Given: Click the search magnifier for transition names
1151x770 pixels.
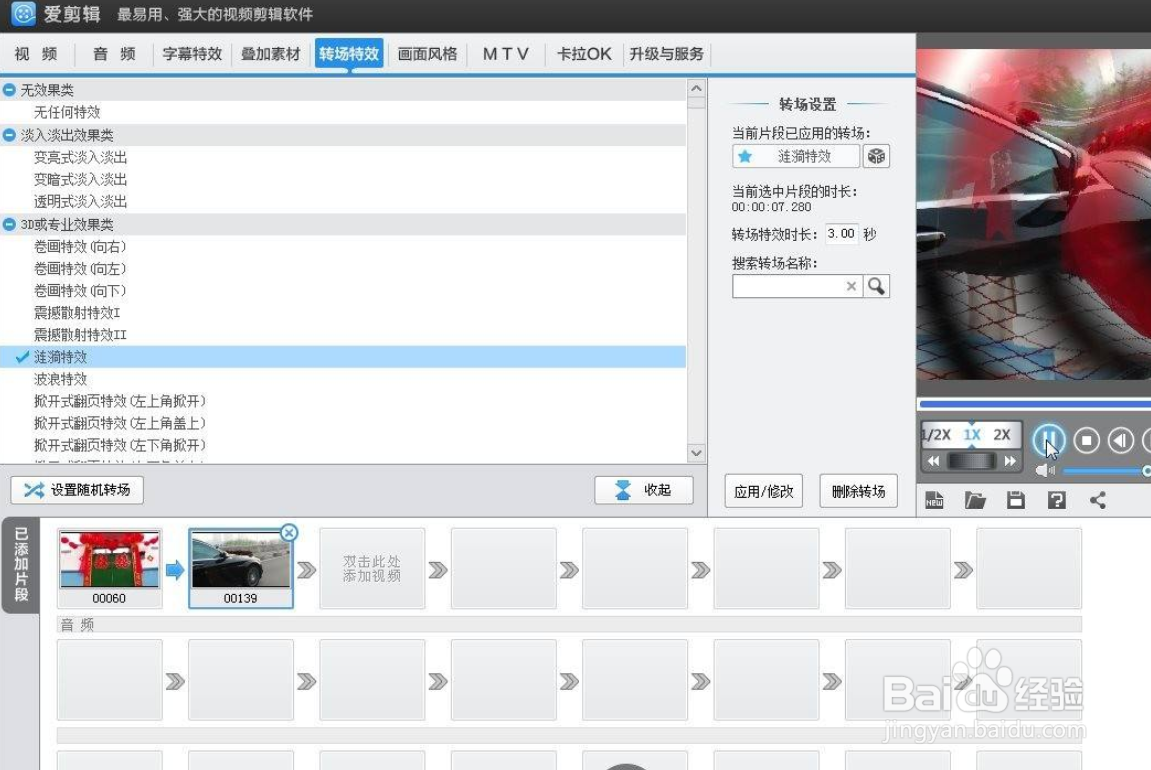Looking at the screenshot, I should (x=876, y=286).
